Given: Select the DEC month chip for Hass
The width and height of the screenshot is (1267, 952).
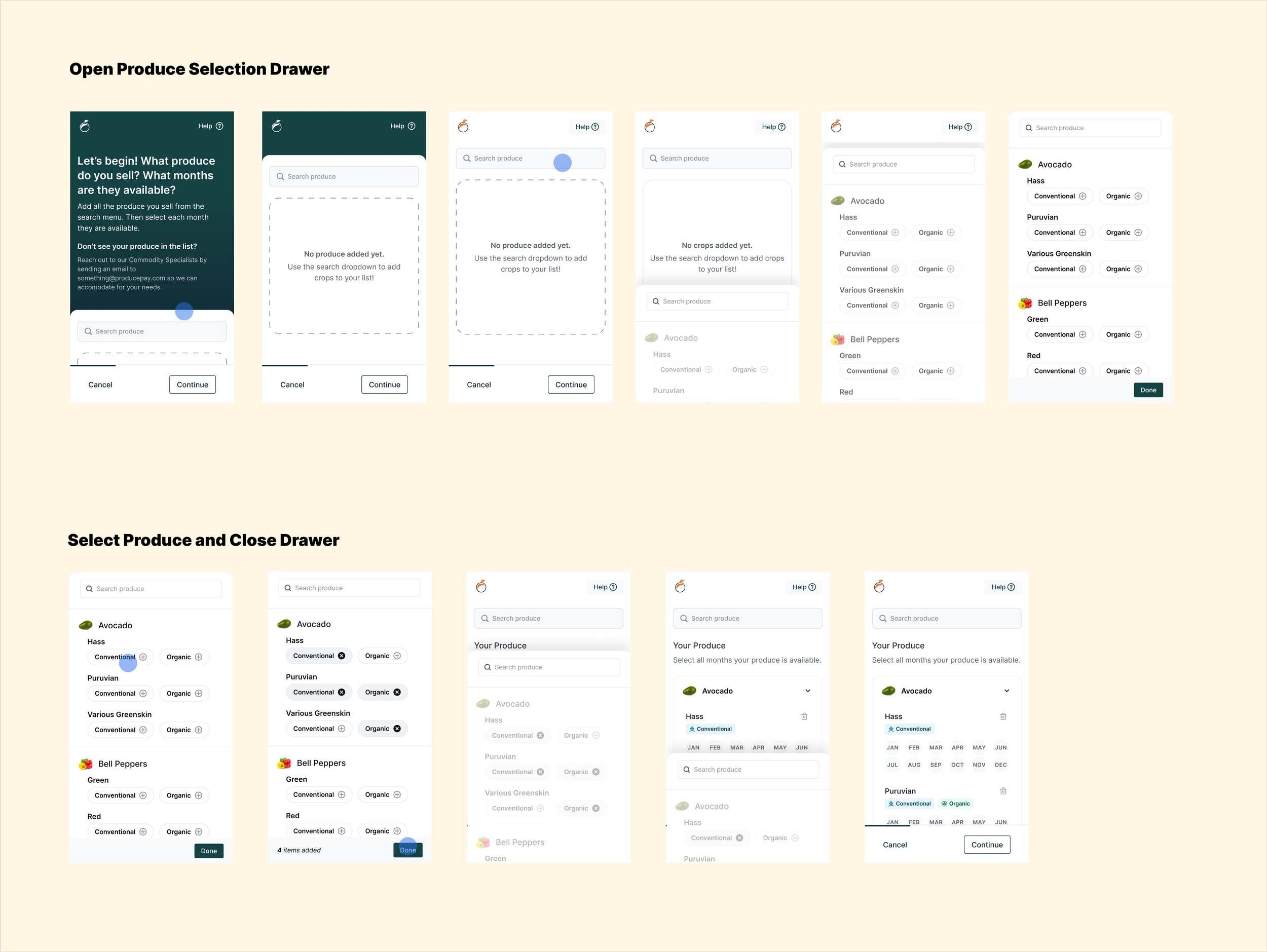Looking at the screenshot, I should (x=1000, y=765).
